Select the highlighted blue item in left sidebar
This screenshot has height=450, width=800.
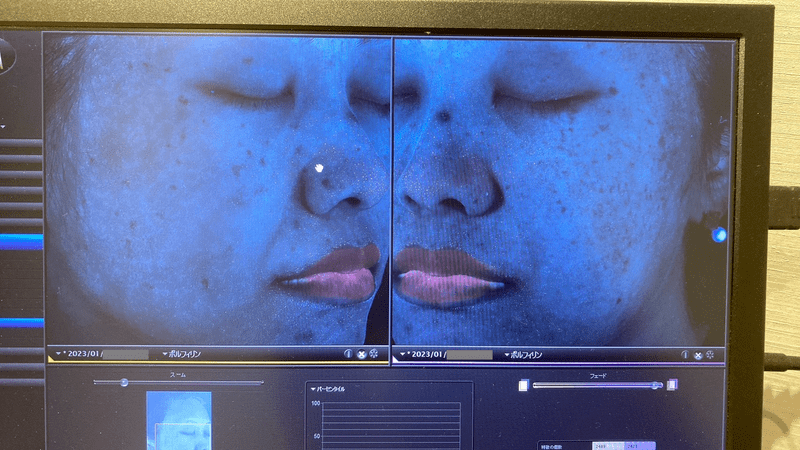pyautogui.click(x=22, y=240)
